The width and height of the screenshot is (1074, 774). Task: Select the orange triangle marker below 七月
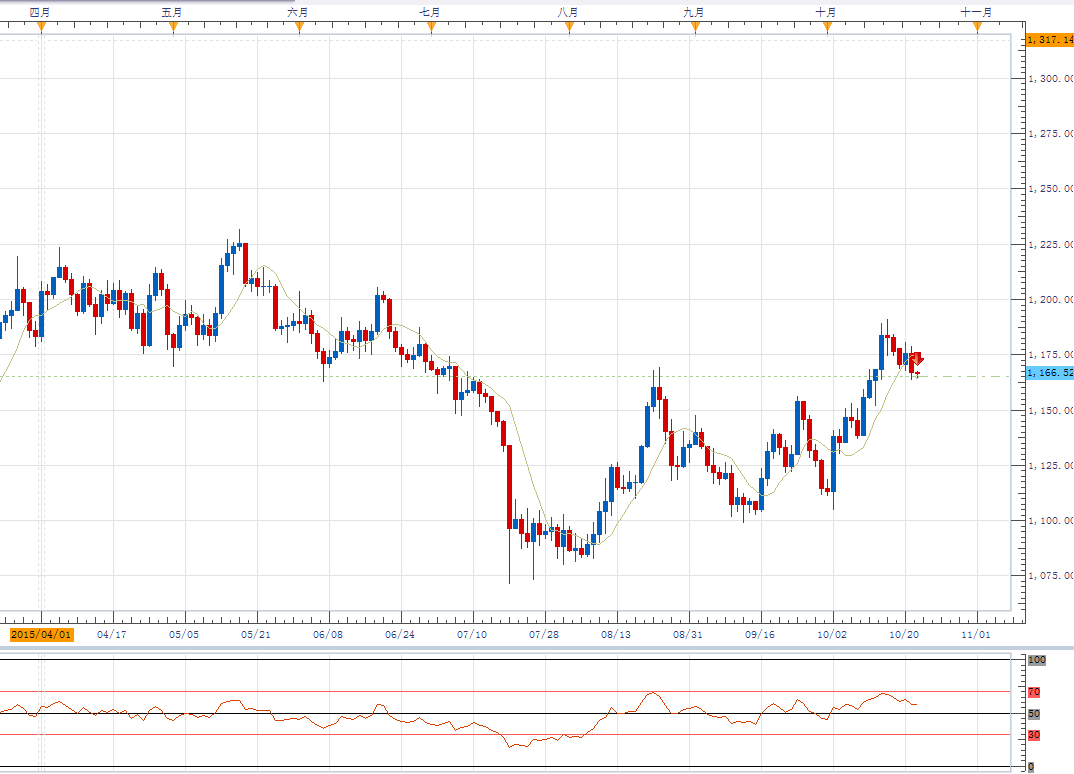(x=431, y=27)
